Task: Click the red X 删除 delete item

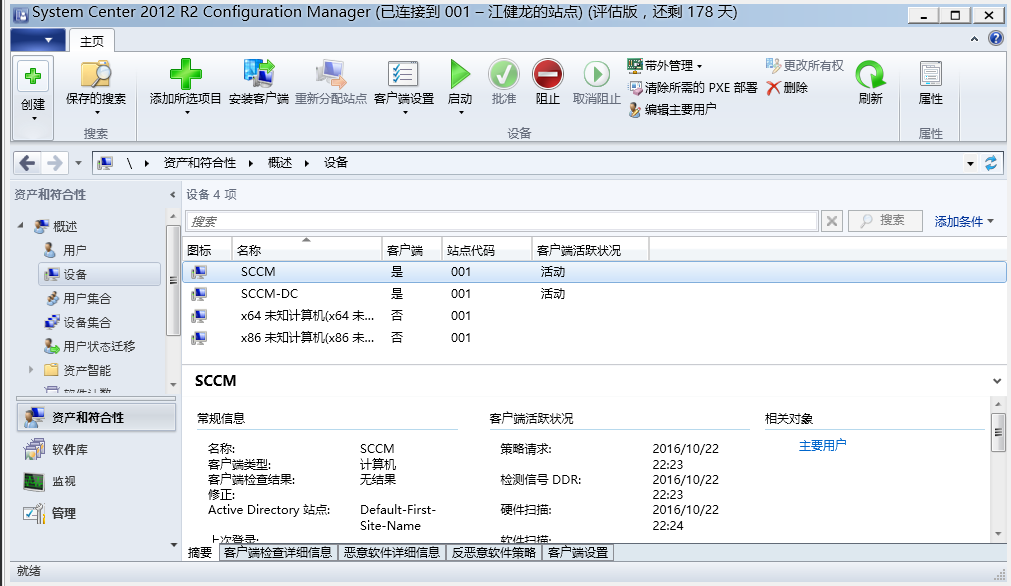Action: [787, 88]
